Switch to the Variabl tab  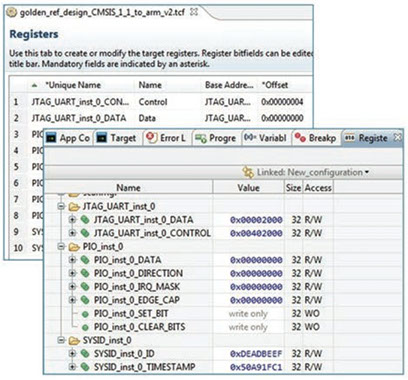click(266, 138)
